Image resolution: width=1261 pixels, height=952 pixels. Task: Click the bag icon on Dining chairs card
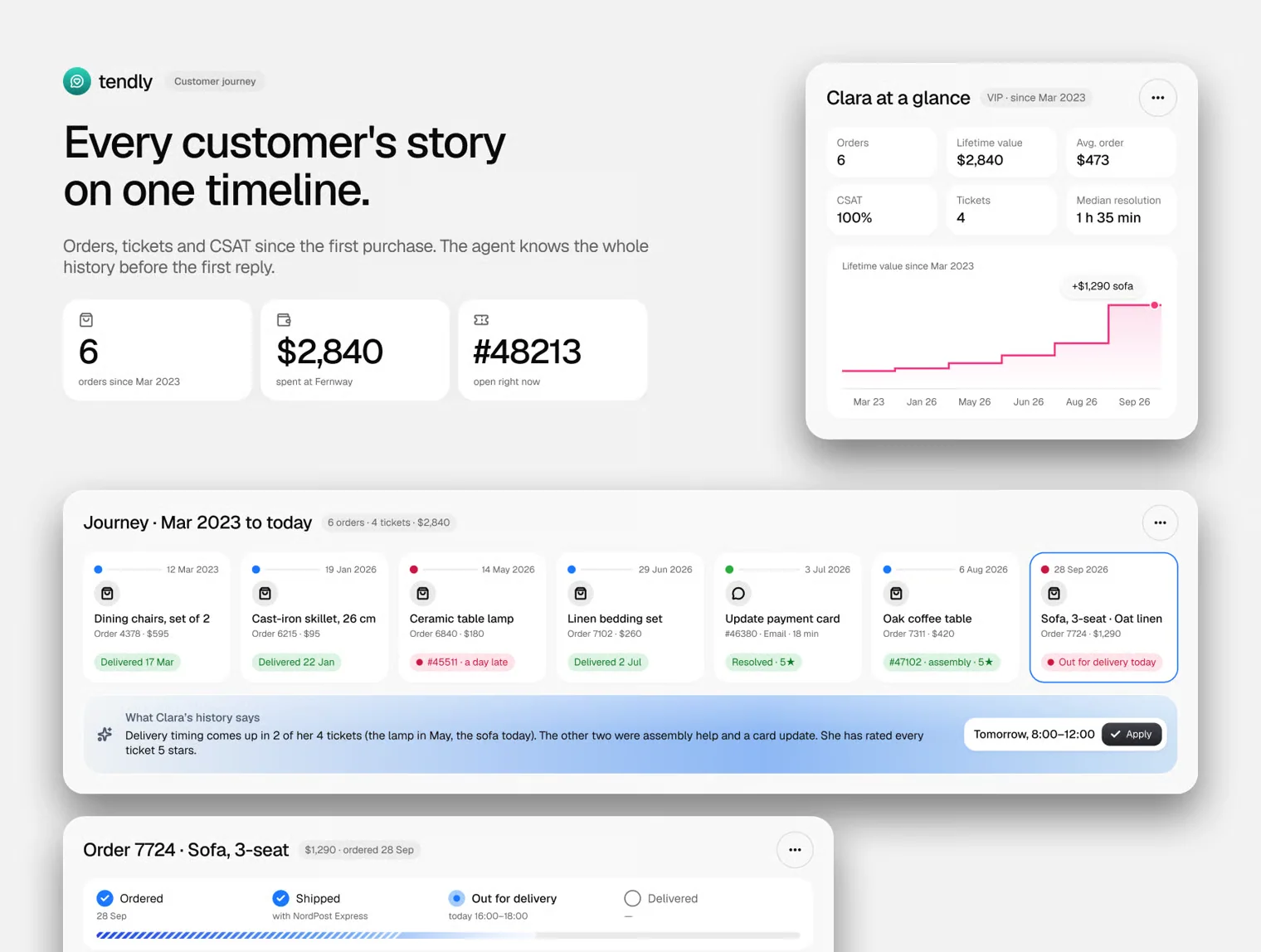(107, 594)
